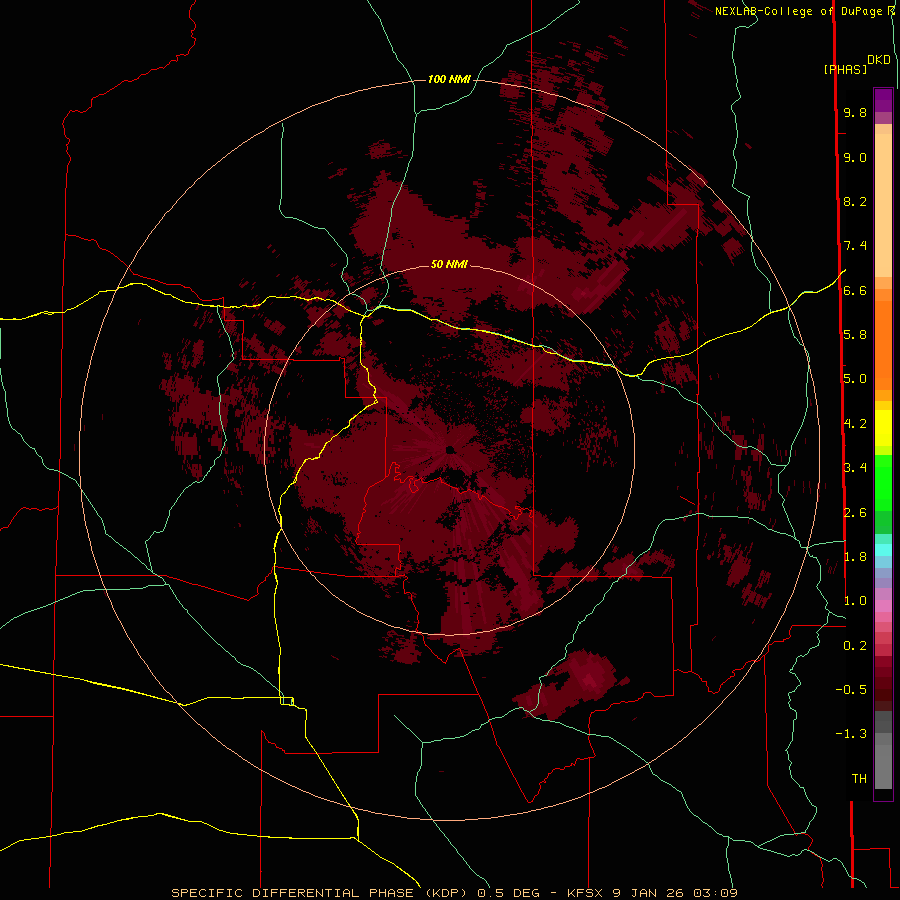900x900 pixels.
Task: Click the 5.8 value on the color scale
Action: 855,334
